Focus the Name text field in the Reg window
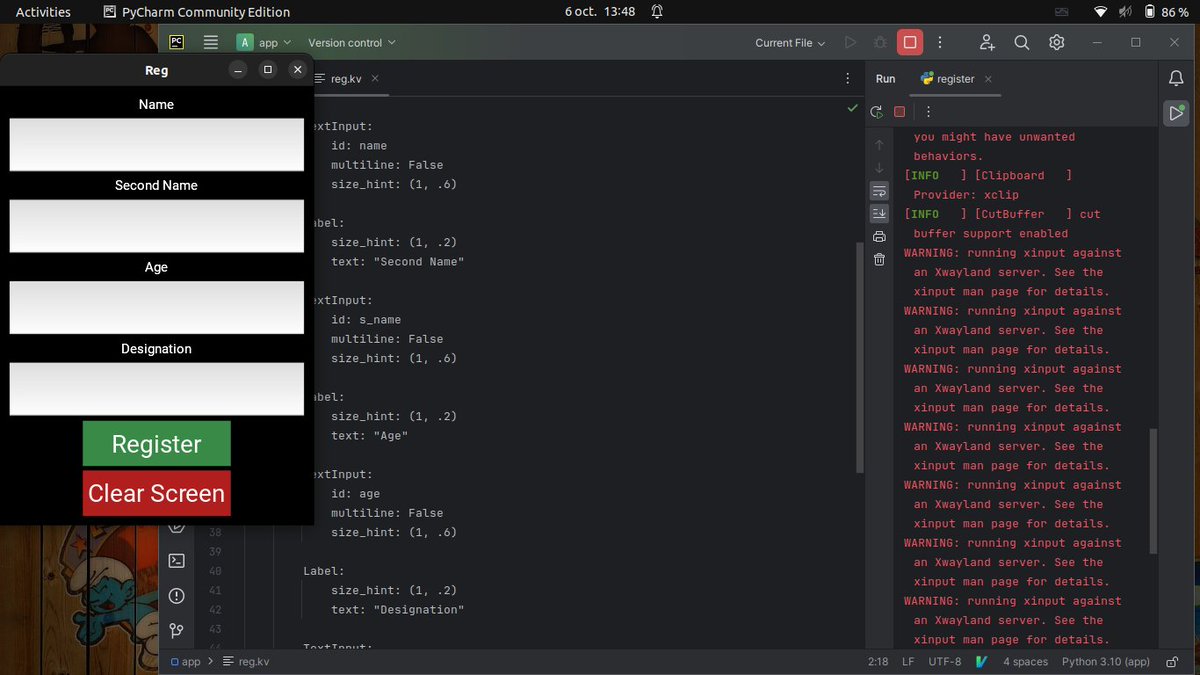Viewport: 1200px width, 675px height. tap(157, 145)
